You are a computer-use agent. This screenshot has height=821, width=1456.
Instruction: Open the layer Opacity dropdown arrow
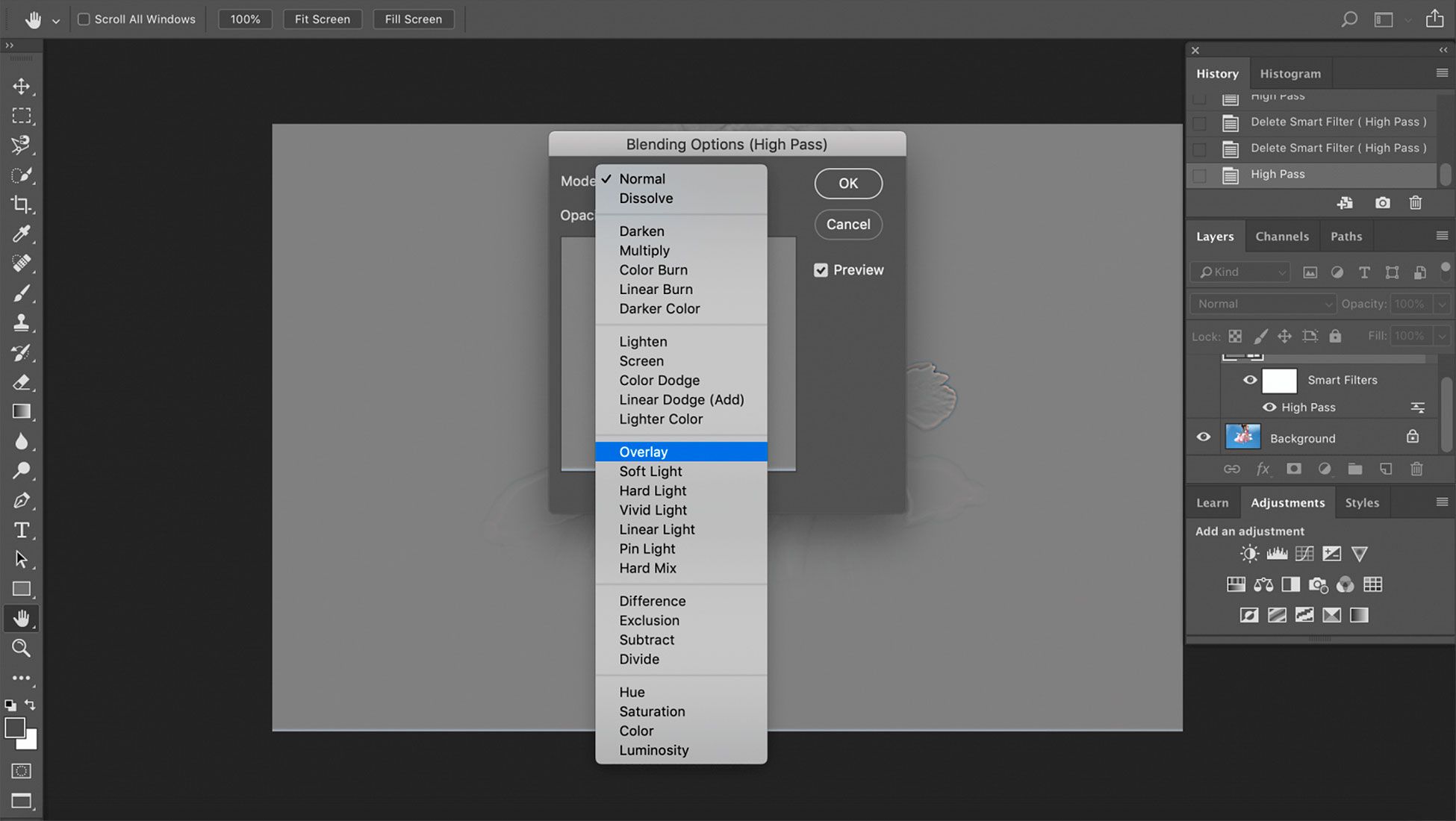[1442, 304]
